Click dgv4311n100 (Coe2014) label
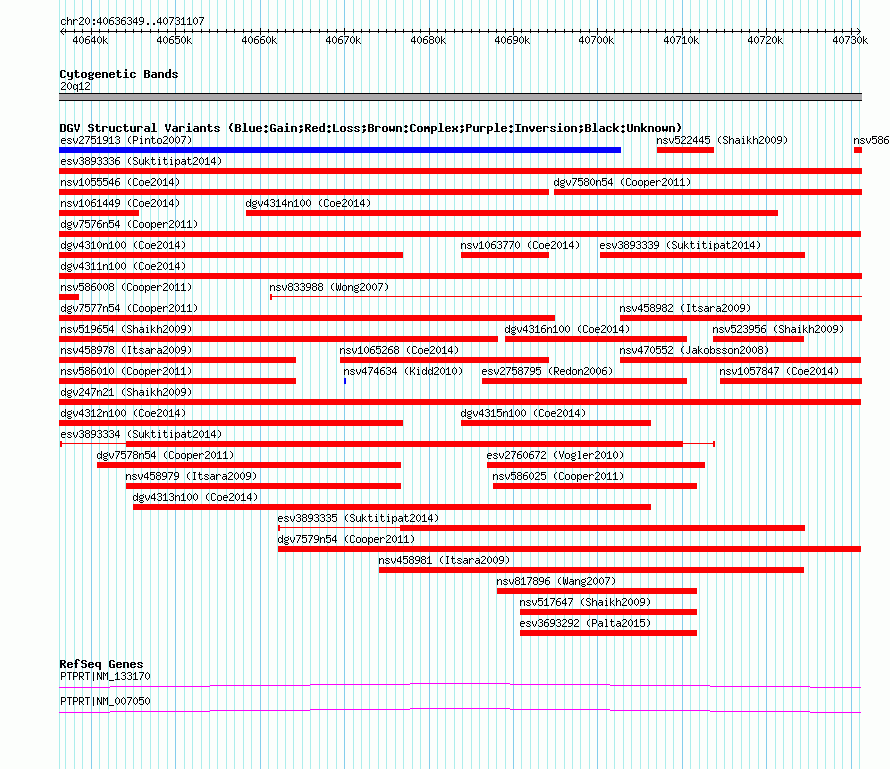Viewport: 890px width, 769px height. (123, 266)
